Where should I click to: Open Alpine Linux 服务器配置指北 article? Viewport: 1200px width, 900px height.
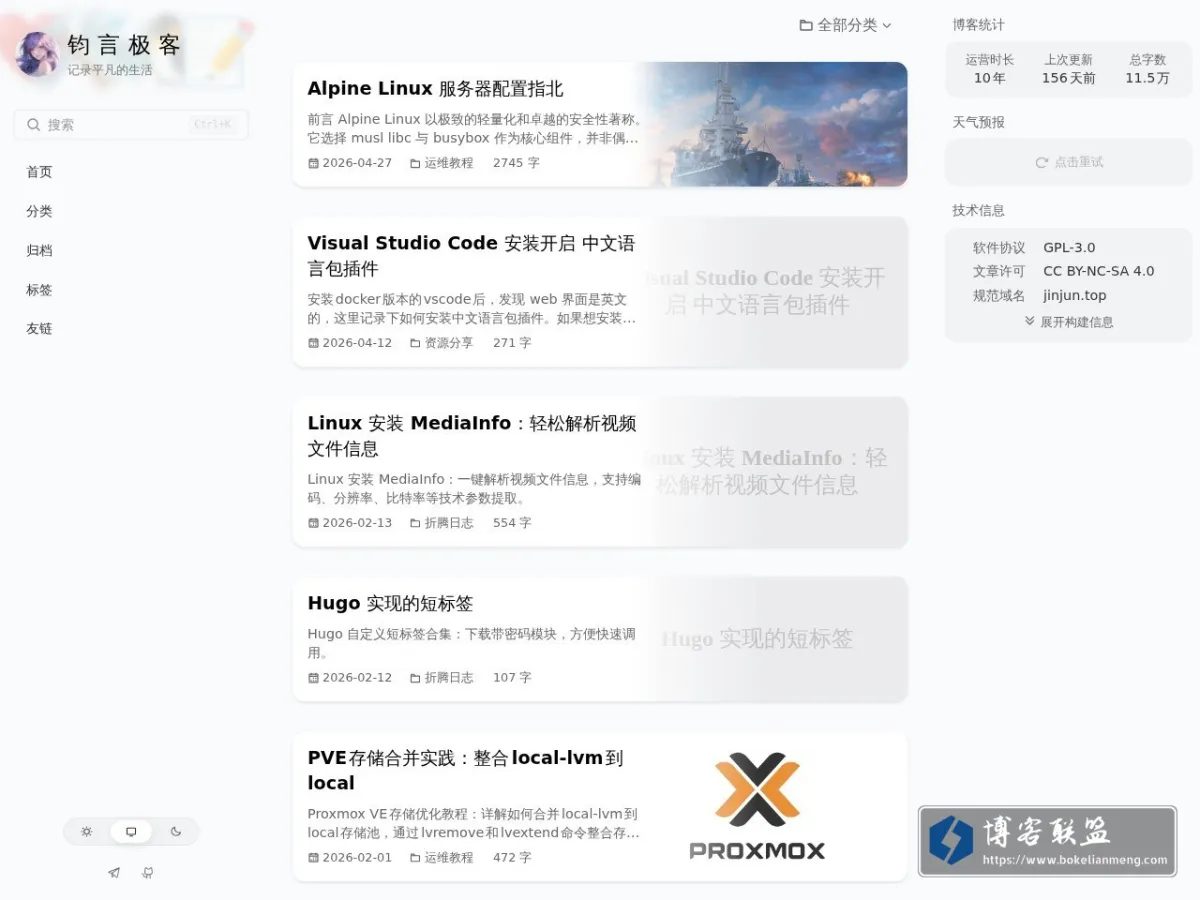[x=435, y=89]
